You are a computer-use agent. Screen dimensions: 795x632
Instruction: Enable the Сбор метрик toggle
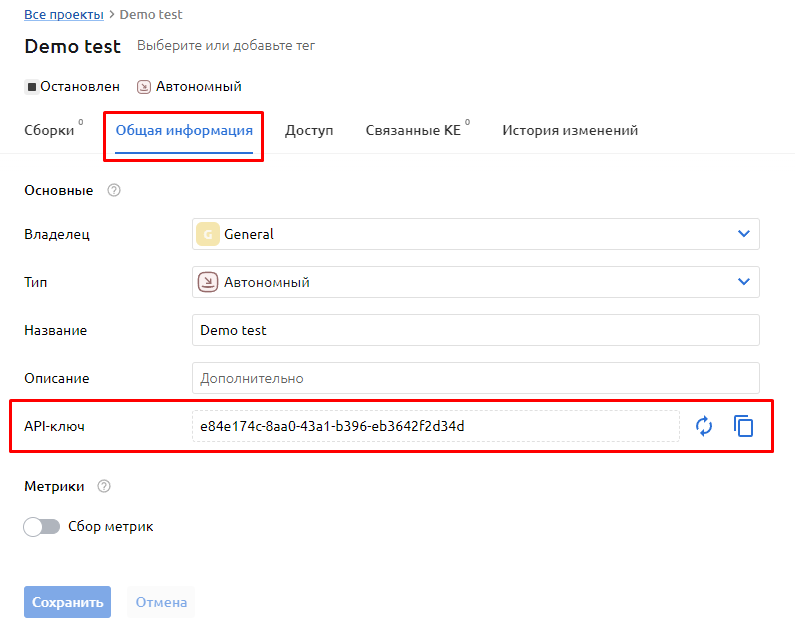(x=42, y=527)
